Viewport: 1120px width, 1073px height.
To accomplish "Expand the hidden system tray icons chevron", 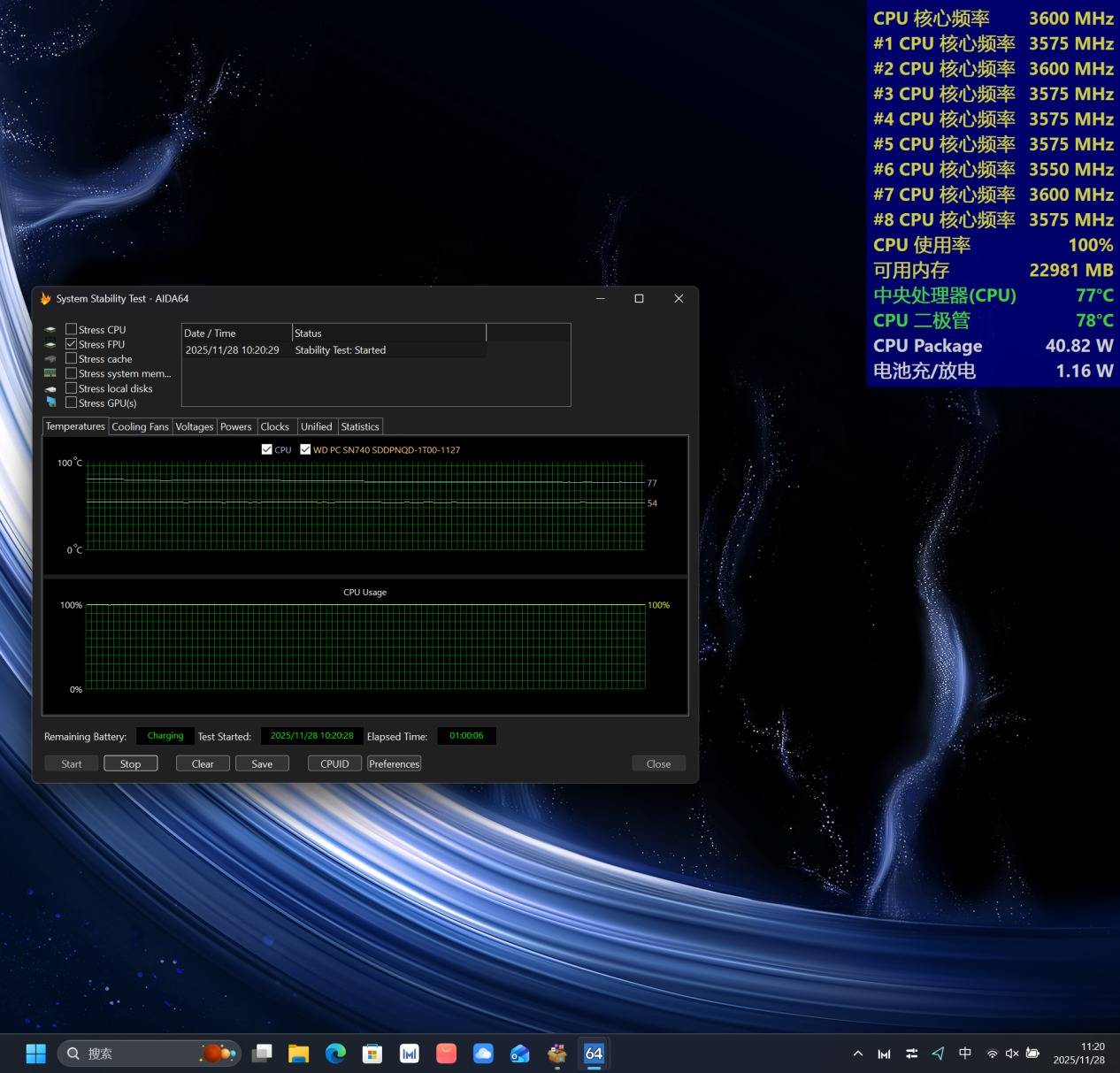I will [857, 1053].
